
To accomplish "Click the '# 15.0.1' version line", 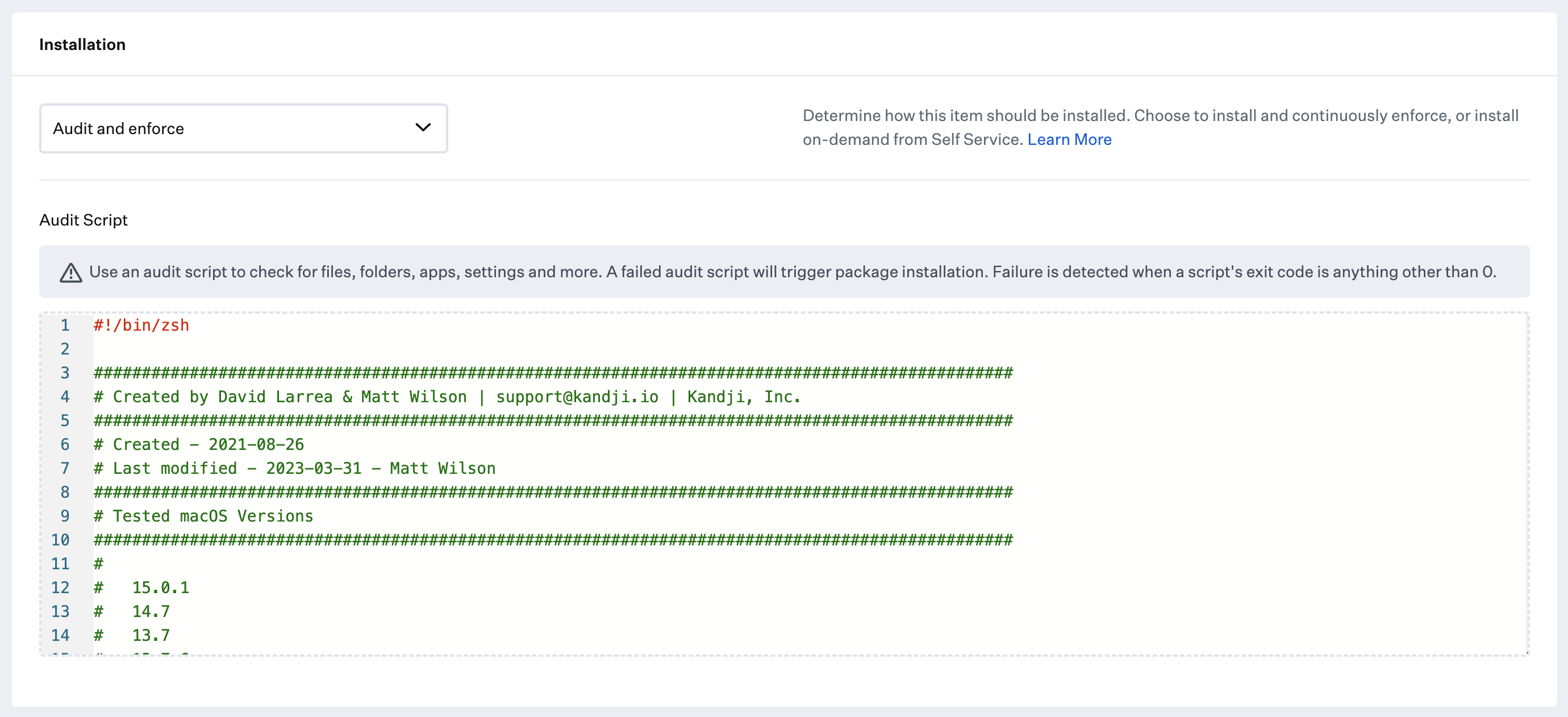I will 141,588.
